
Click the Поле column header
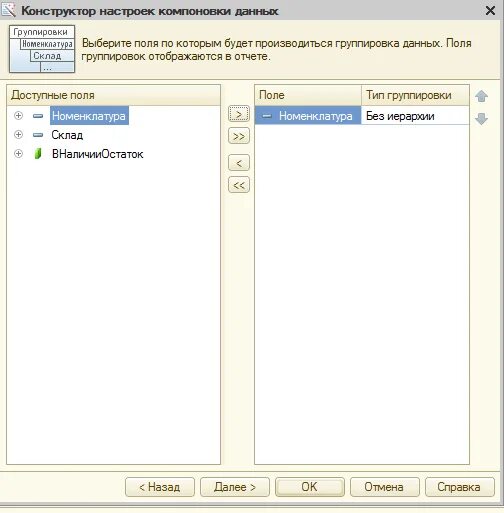(308, 95)
